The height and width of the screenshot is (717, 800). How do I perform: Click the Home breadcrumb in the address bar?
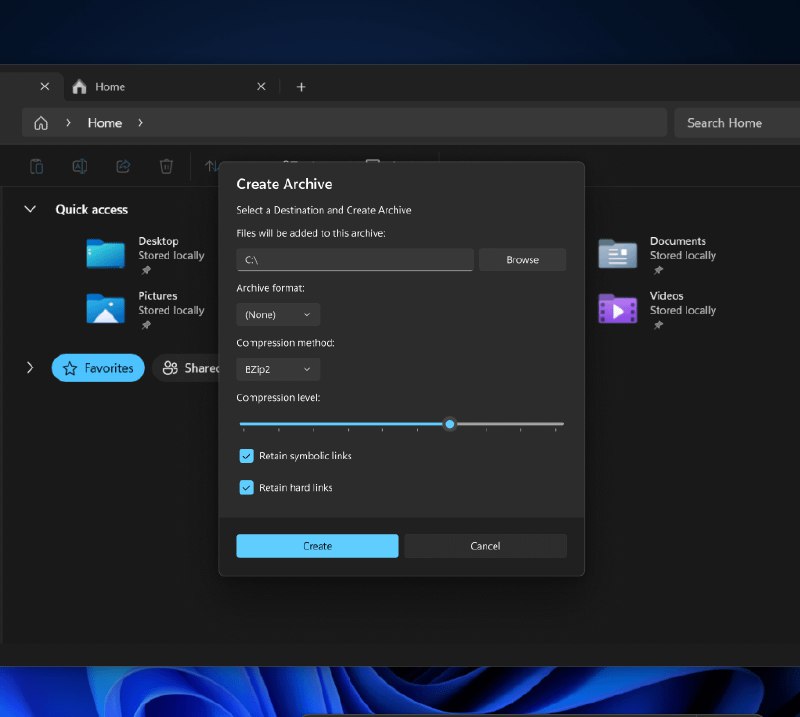[105, 123]
